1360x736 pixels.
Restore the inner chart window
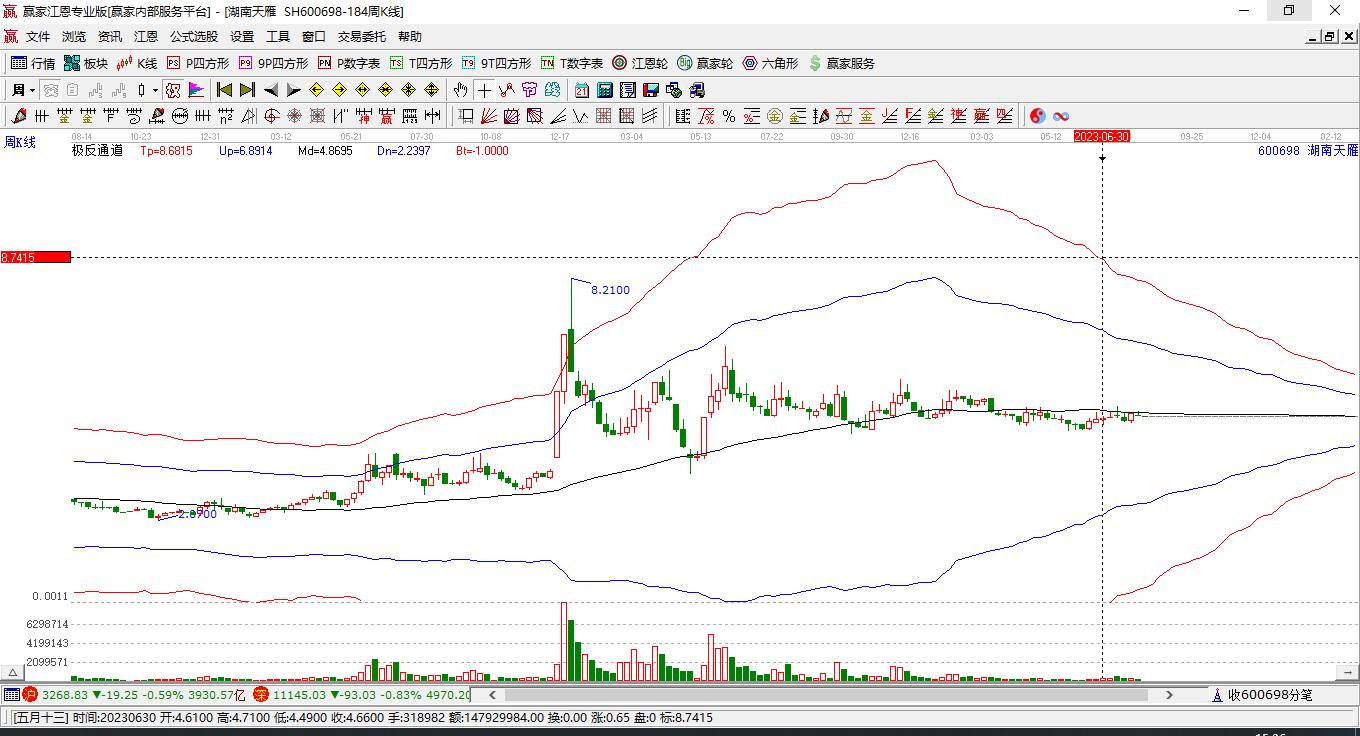click(1329, 37)
